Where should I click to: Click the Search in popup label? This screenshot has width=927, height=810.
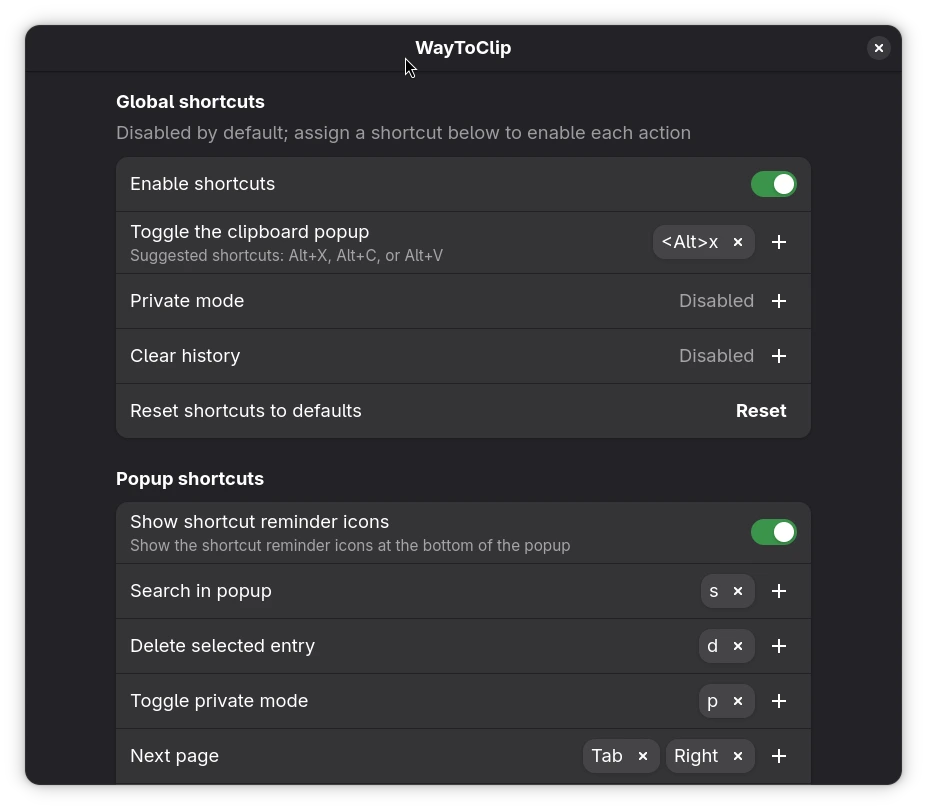201,591
